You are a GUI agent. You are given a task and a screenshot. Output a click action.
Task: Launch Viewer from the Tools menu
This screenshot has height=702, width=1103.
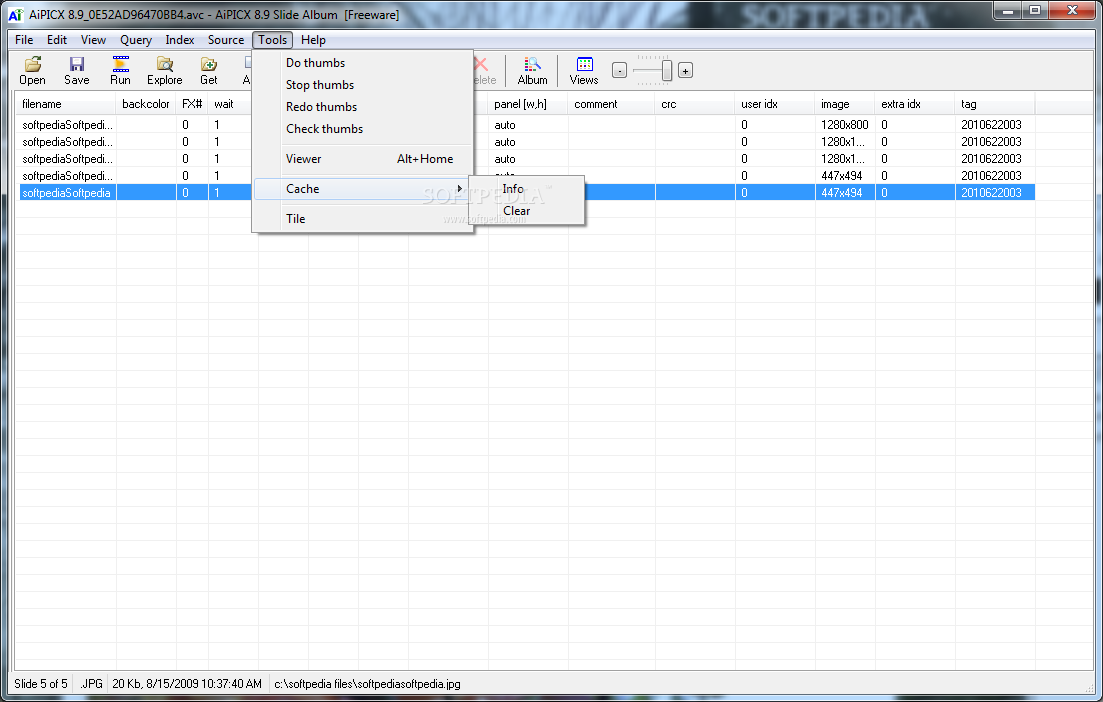(363, 159)
